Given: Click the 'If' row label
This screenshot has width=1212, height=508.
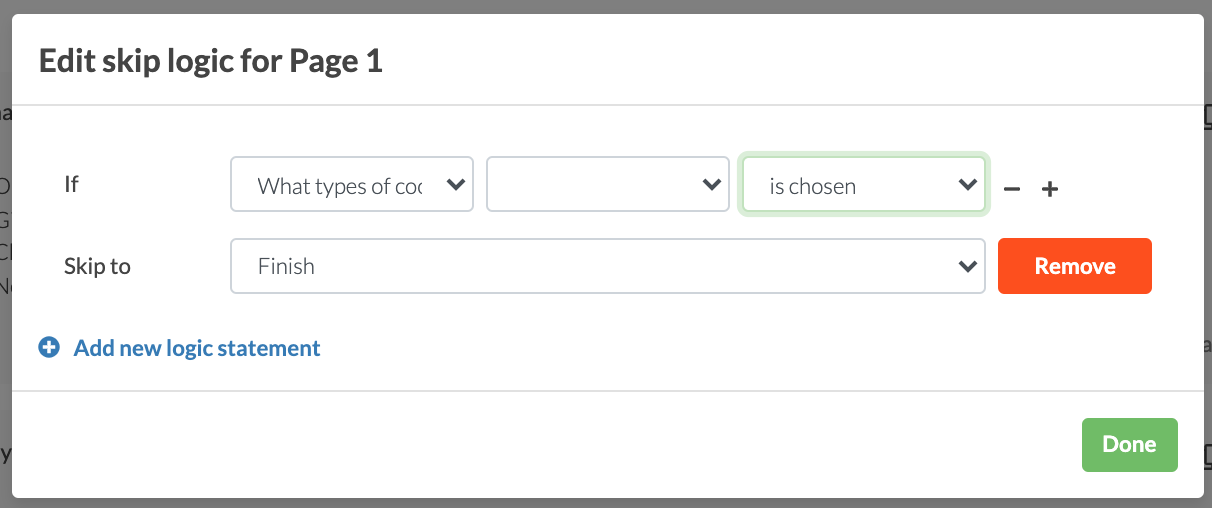Looking at the screenshot, I should pos(71,185).
